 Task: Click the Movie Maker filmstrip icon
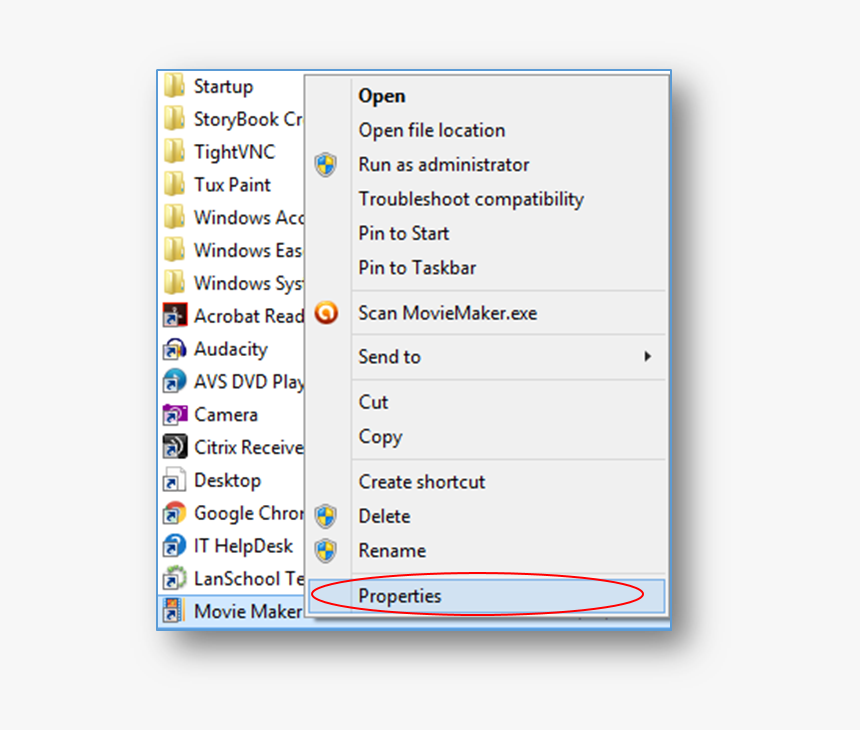(x=173, y=610)
